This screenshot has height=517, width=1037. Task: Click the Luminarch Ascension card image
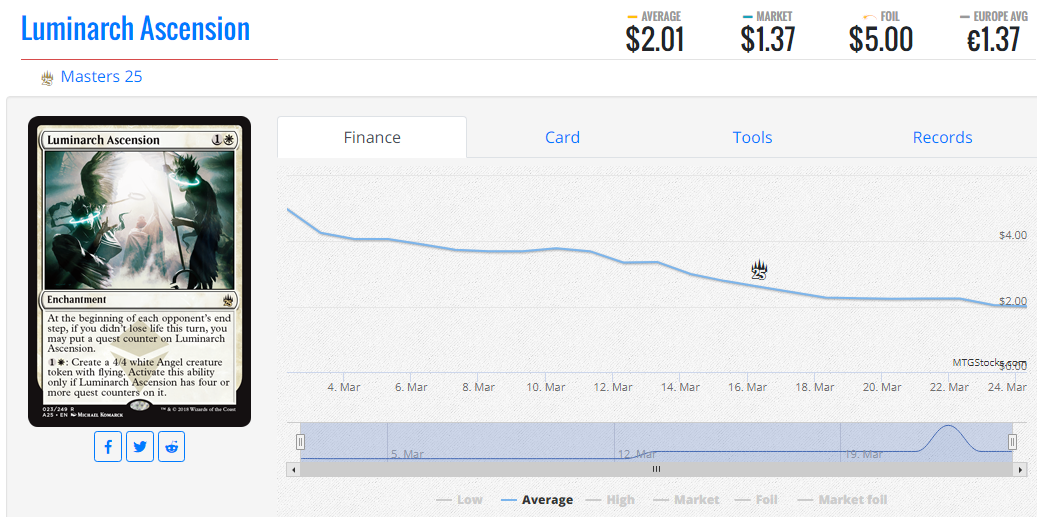[x=139, y=271]
